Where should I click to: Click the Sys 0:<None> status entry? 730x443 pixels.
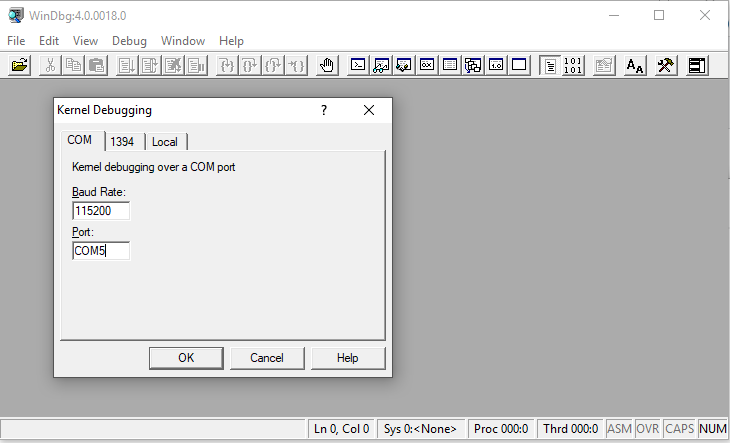pyautogui.click(x=420, y=429)
